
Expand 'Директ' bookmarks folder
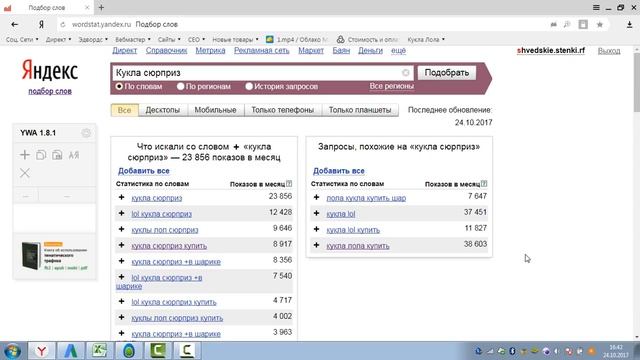click(x=58, y=40)
